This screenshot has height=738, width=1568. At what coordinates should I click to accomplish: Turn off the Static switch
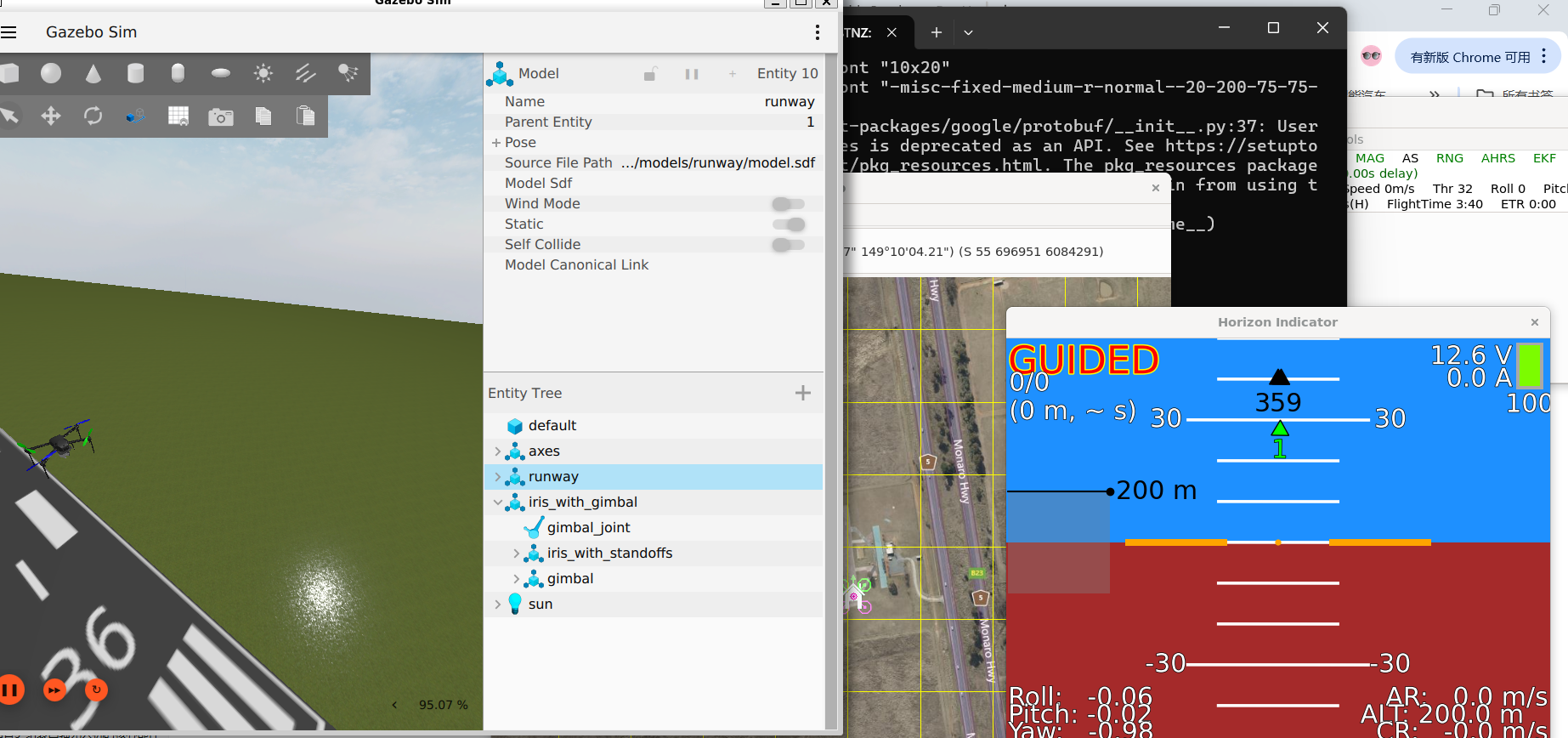[x=788, y=224]
